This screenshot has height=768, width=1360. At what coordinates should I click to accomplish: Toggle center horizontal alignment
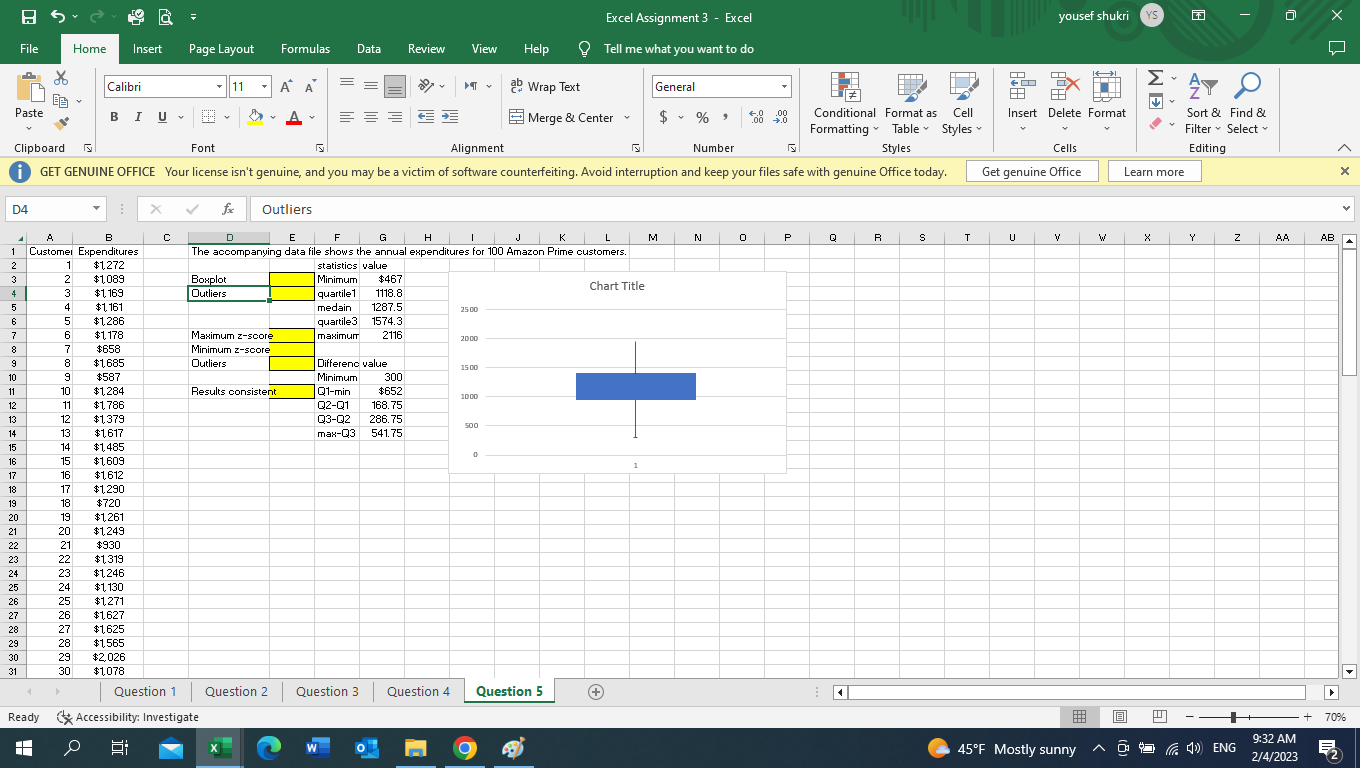coord(371,118)
